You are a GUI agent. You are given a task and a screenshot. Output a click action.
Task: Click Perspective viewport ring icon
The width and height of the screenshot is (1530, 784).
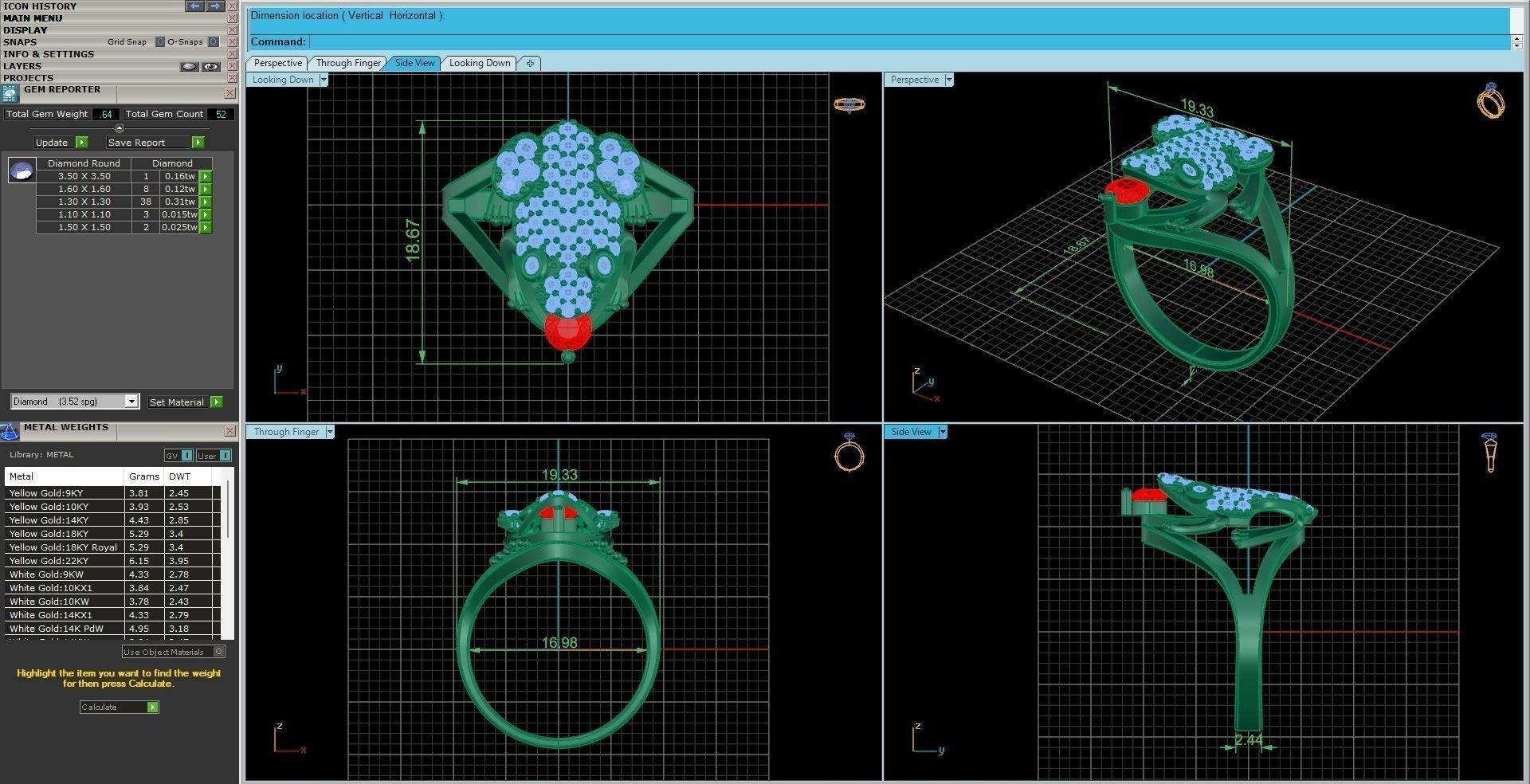[x=1491, y=101]
